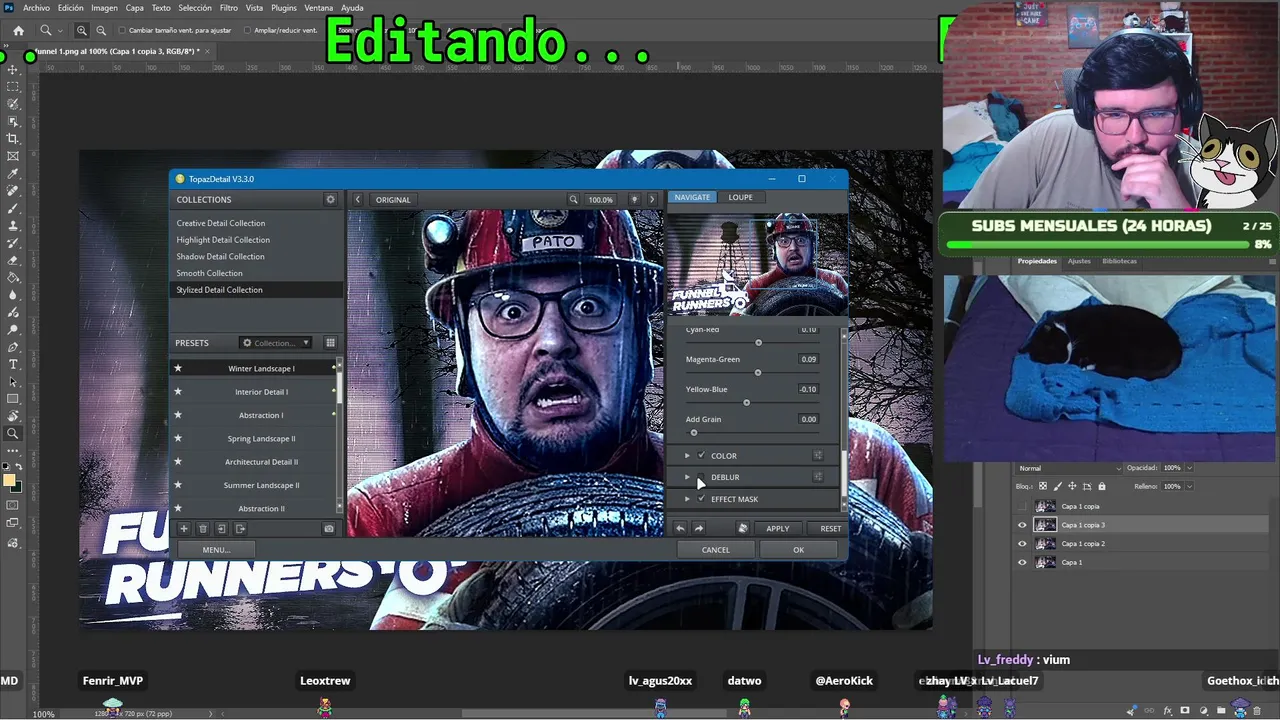Screen dimensions: 1280x720
Task: Click the zoom in magnifier in options bar
Action: click(x=82, y=31)
